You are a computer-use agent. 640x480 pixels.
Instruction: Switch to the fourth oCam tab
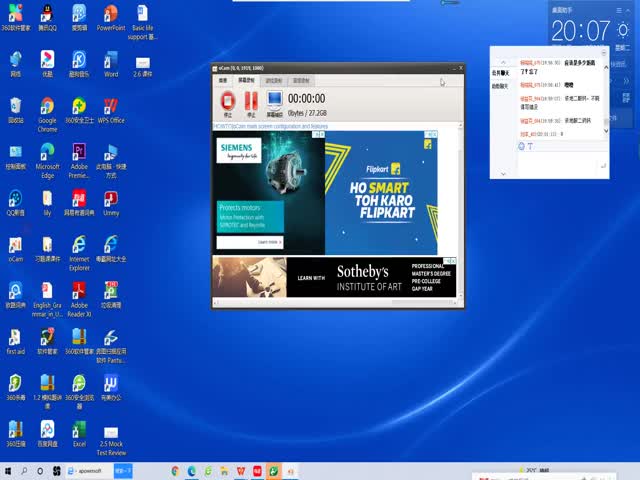tap(301, 80)
